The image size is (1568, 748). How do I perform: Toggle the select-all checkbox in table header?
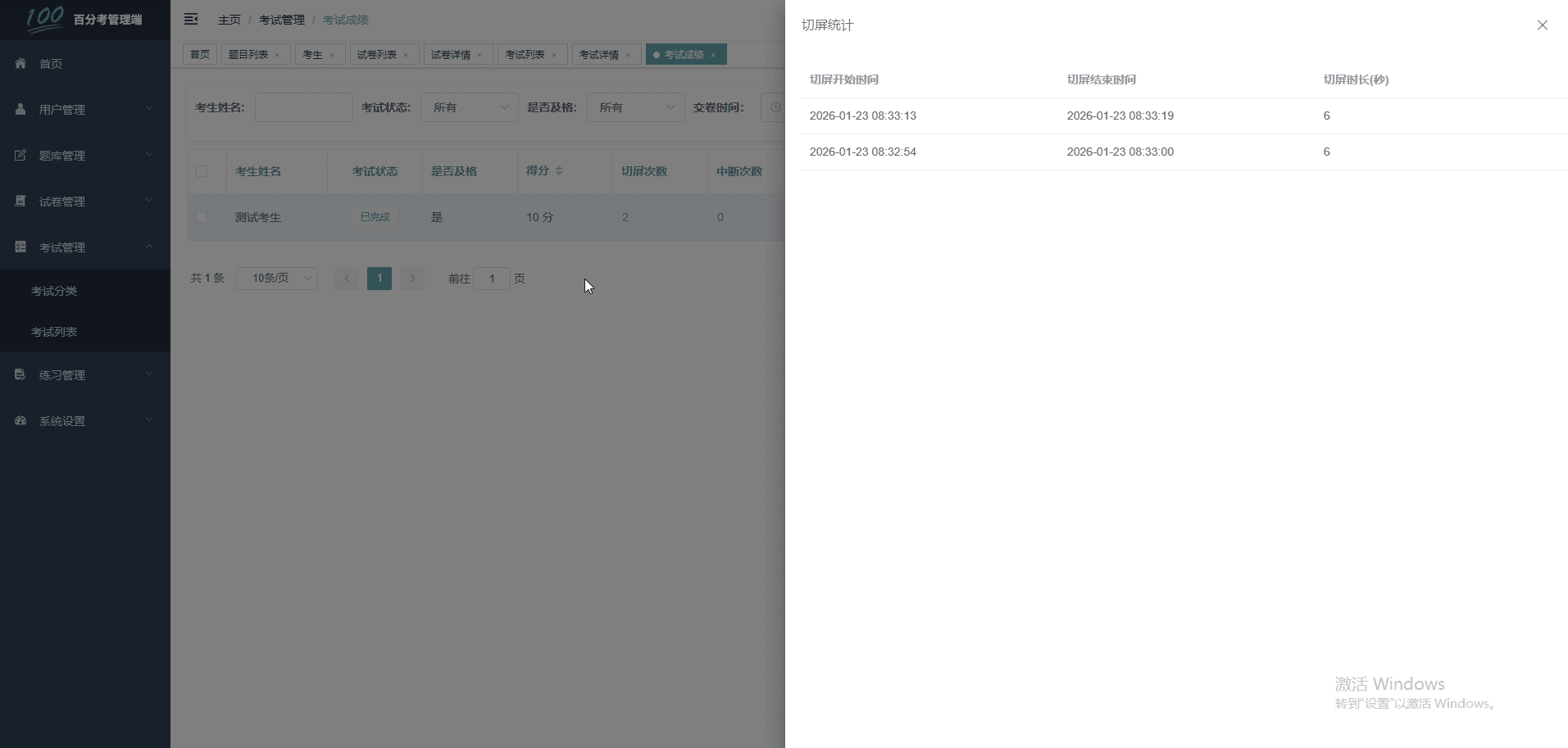click(202, 171)
